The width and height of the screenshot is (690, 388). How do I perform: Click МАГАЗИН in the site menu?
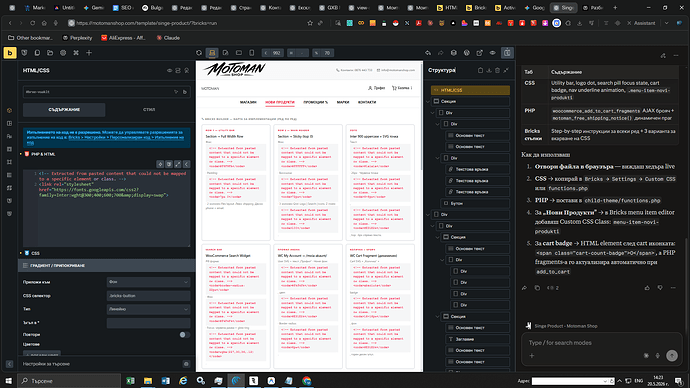[248, 102]
